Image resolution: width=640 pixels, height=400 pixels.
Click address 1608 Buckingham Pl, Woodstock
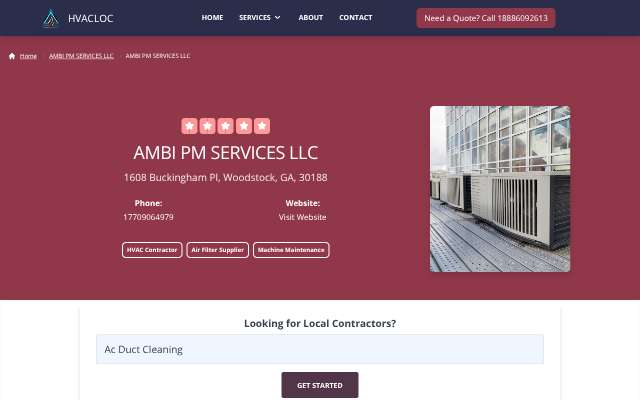(226, 178)
